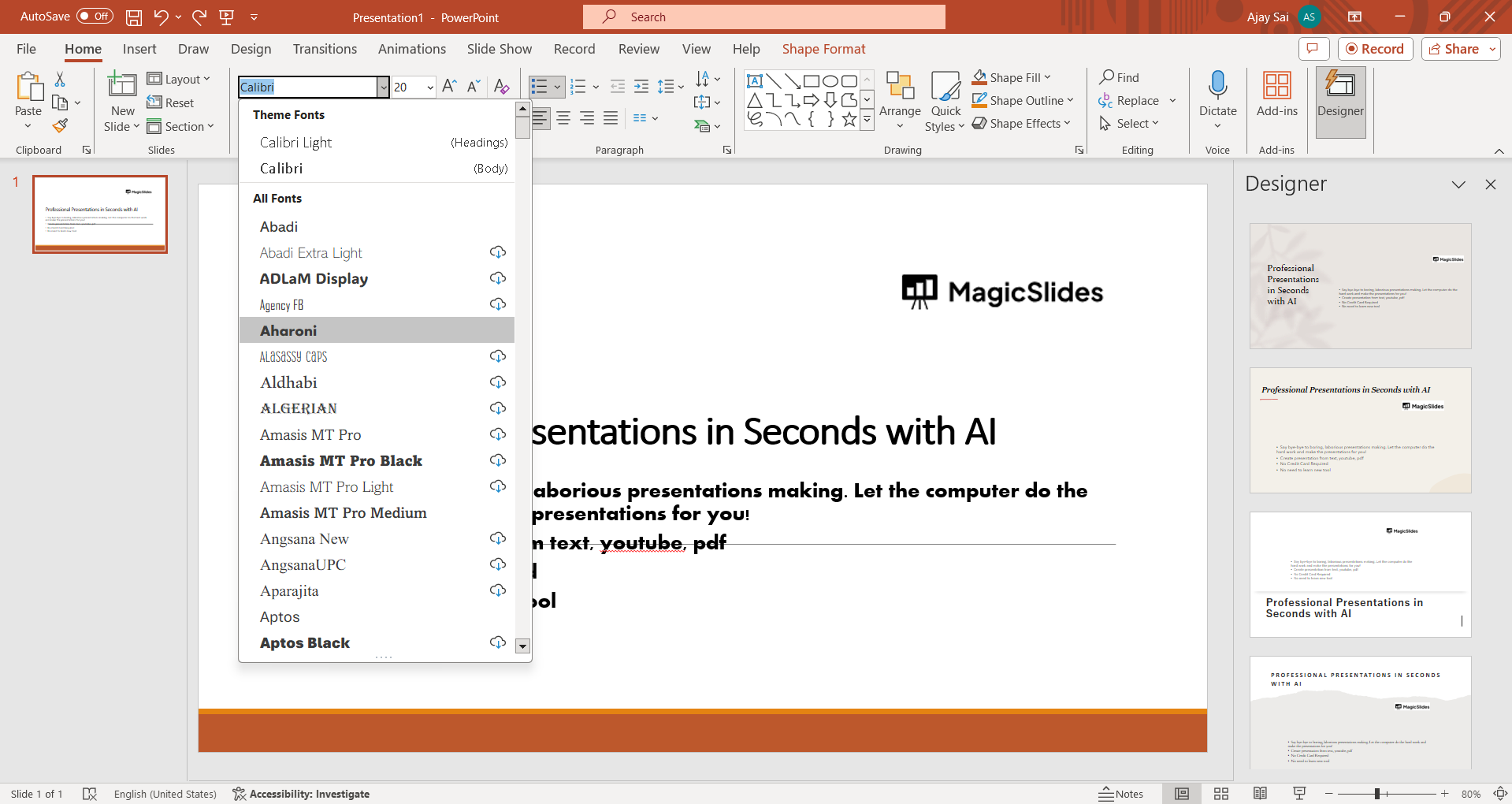Click Increase Font Size icon
1512x804 pixels.
449,87
